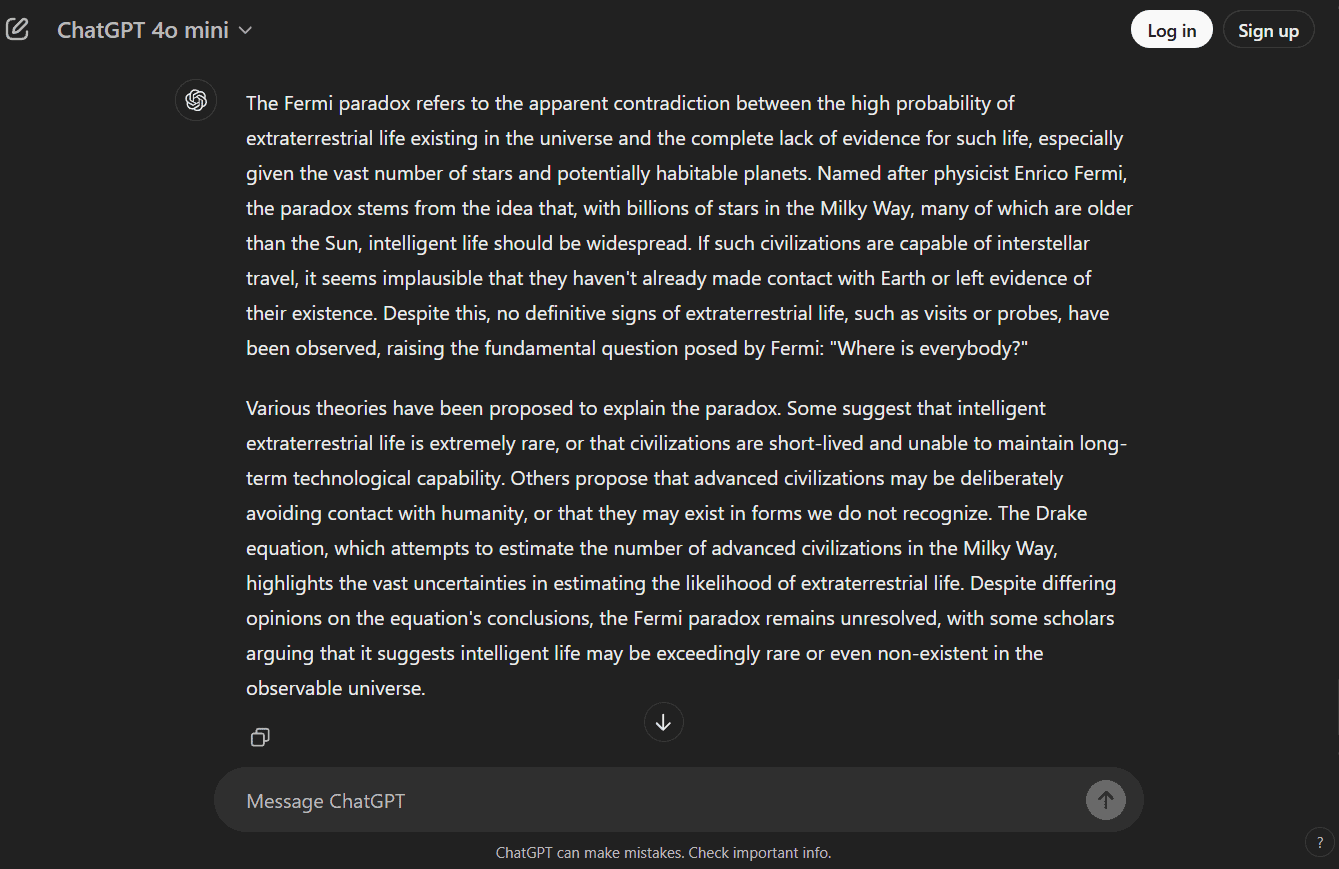Click the final words "observable universe."
The width and height of the screenshot is (1339, 869).
[336, 688]
